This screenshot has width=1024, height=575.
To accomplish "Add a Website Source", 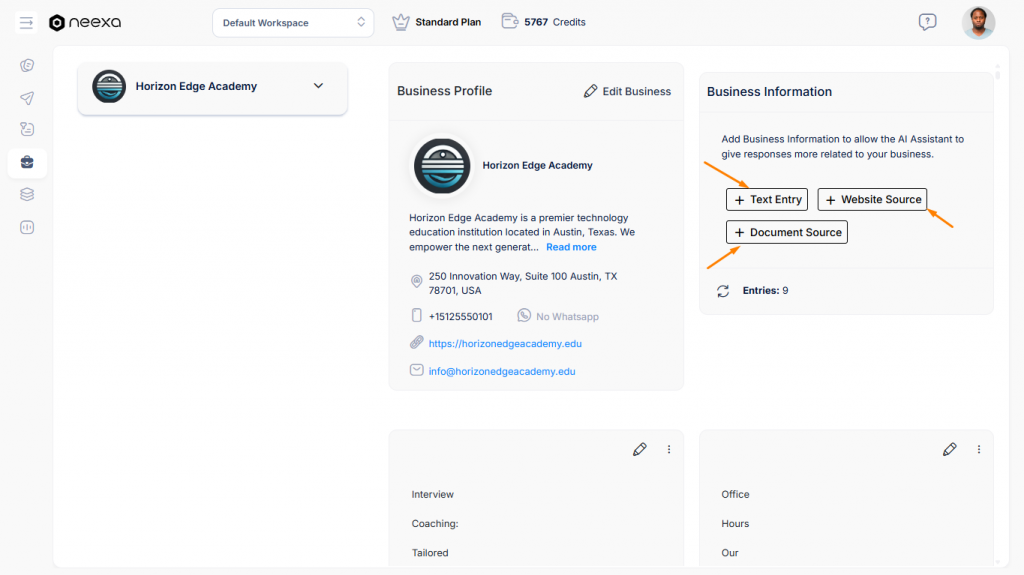I will tap(872, 199).
